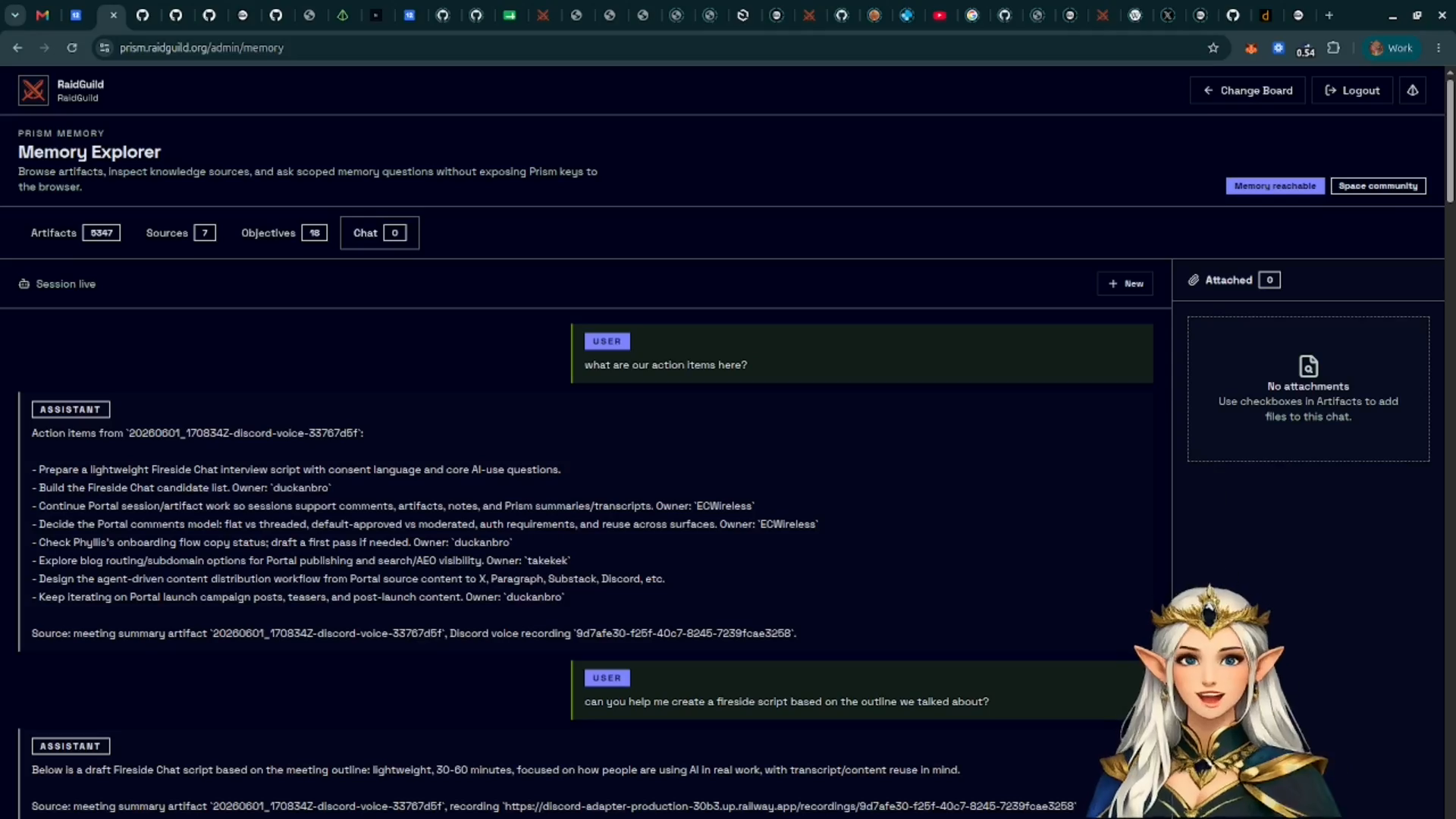Go back to the previous page
The height and width of the screenshot is (819, 1456).
coord(17,48)
